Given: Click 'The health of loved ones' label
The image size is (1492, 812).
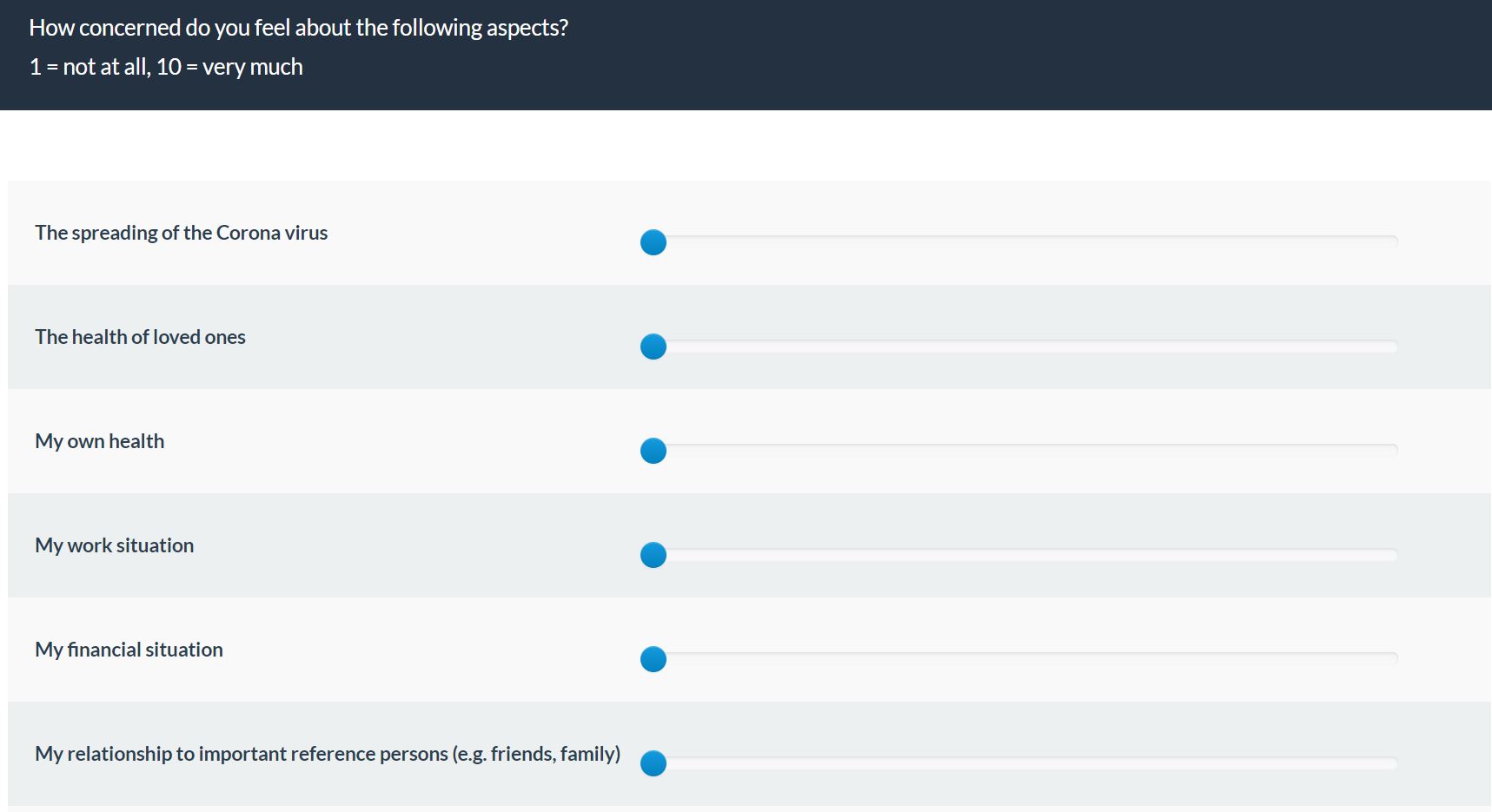Looking at the screenshot, I should click(140, 337).
